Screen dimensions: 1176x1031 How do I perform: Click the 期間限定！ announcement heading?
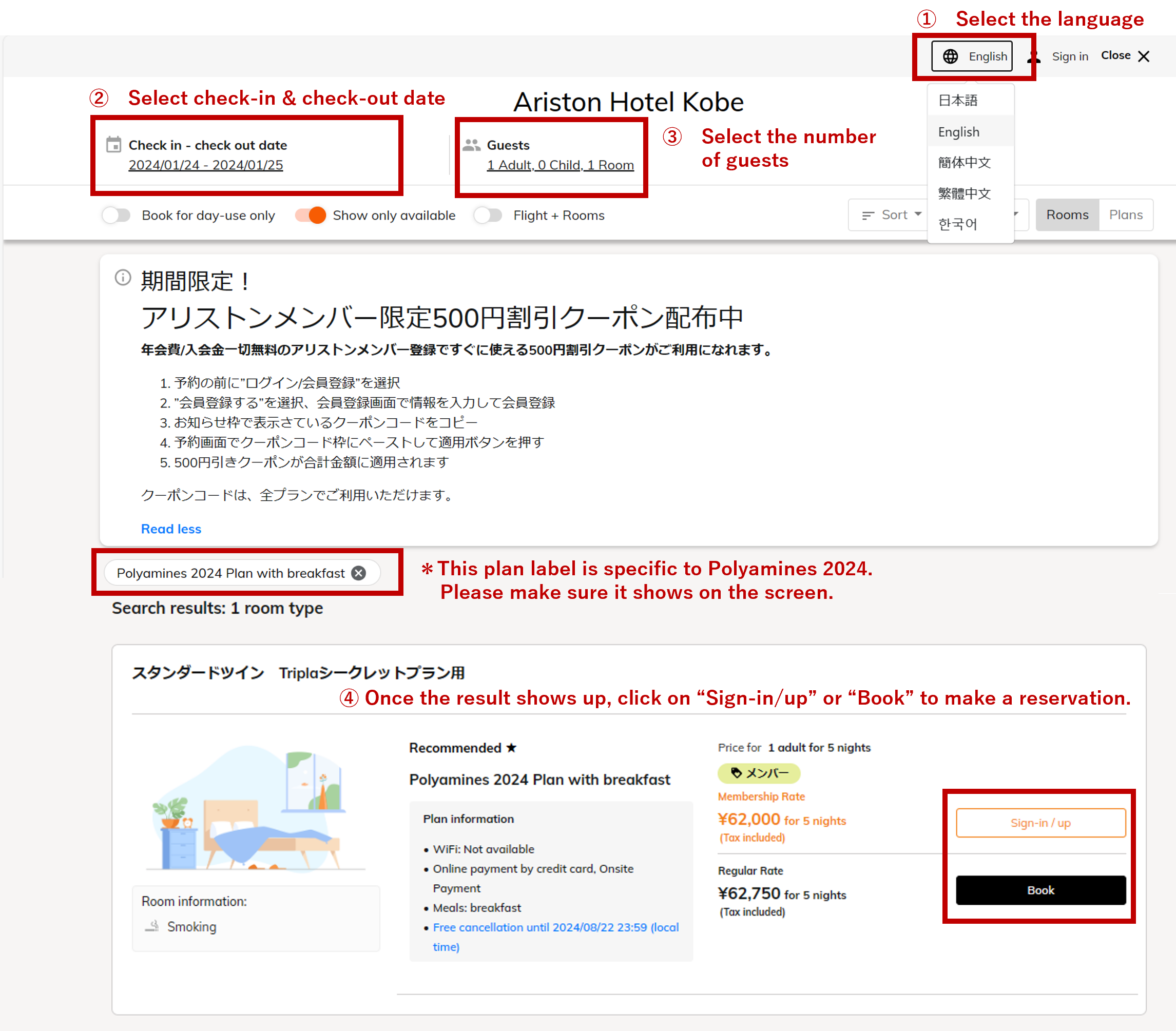pos(196,281)
